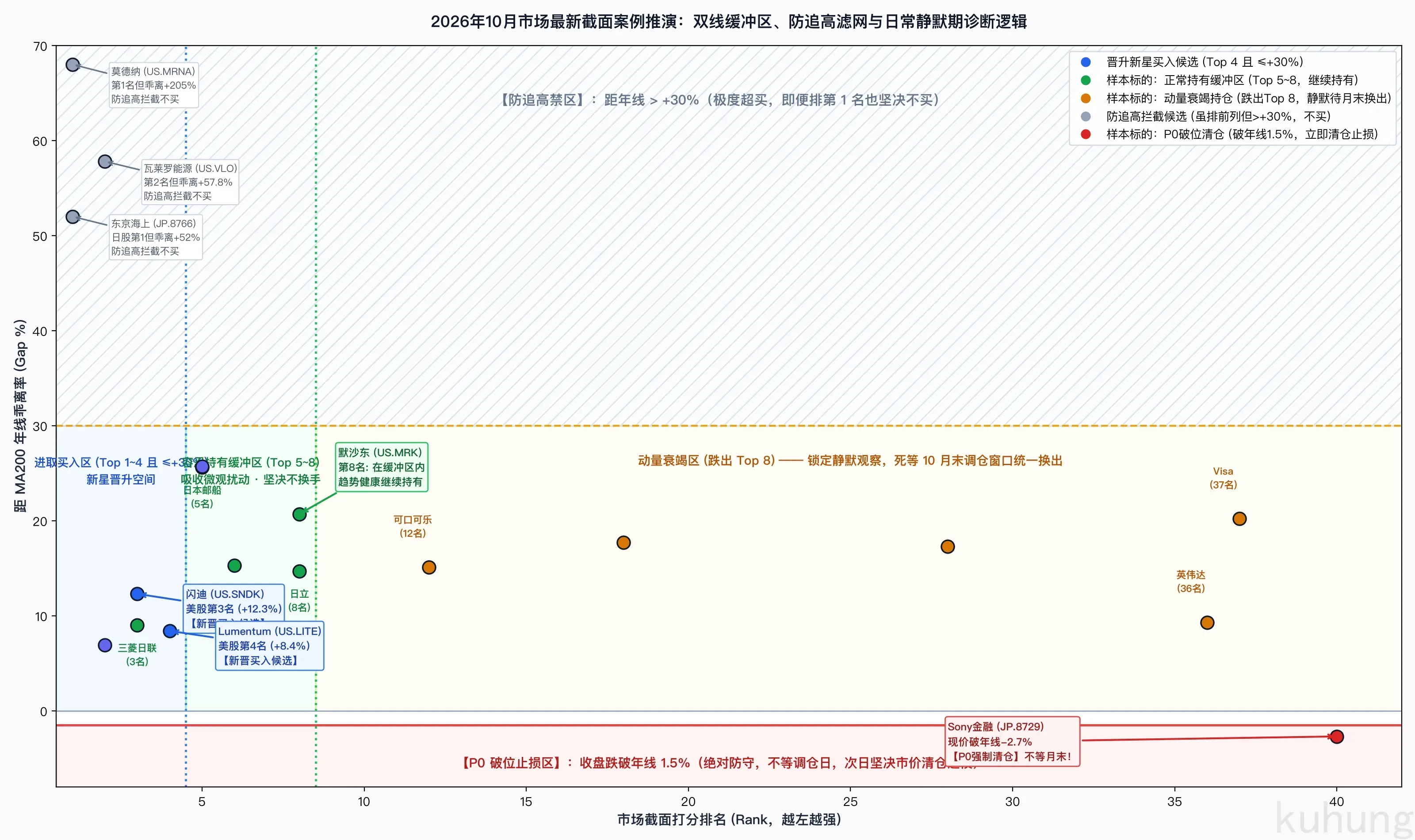Click the 默沙东 (US.MRK) annotation box
1415x840 pixels.
pyautogui.click(x=382, y=467)
